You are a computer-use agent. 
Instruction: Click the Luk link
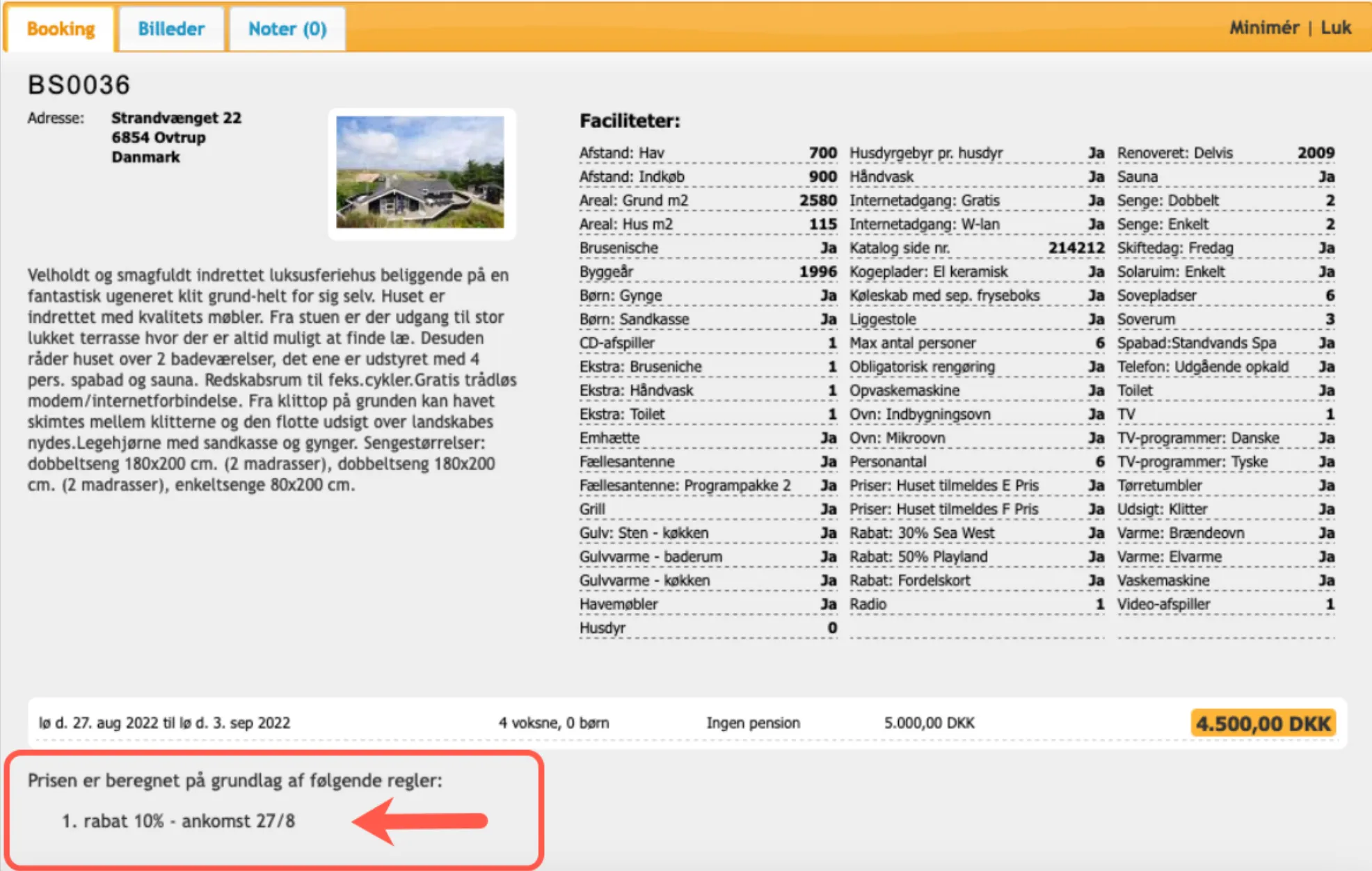[x=1336, y=28]
